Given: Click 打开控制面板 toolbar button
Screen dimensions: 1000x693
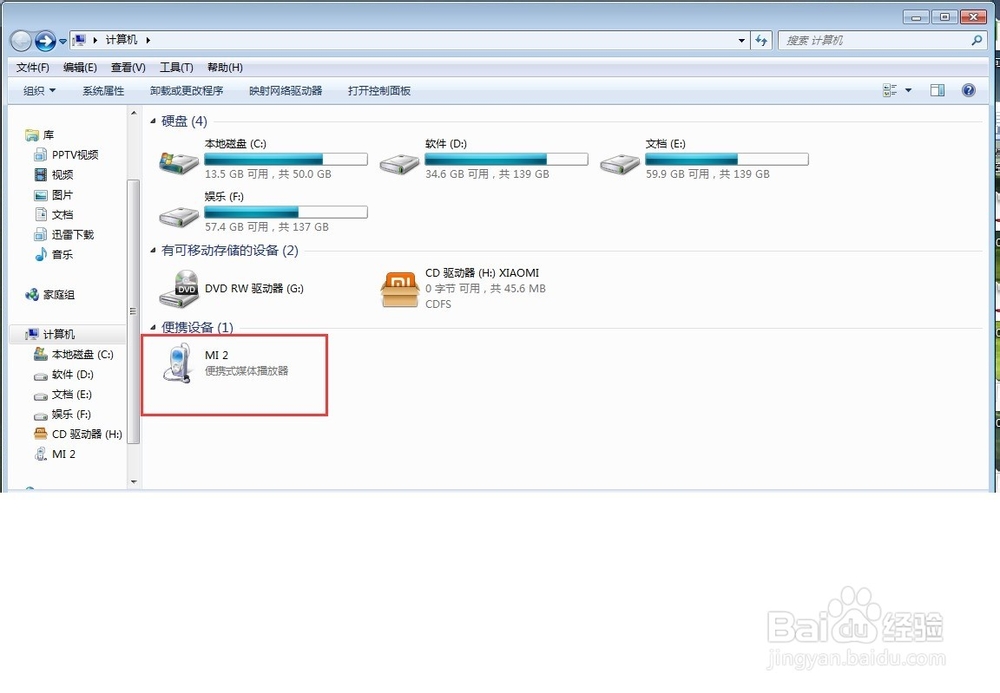Looking at the screenshot, I should [x=379, y=91].
